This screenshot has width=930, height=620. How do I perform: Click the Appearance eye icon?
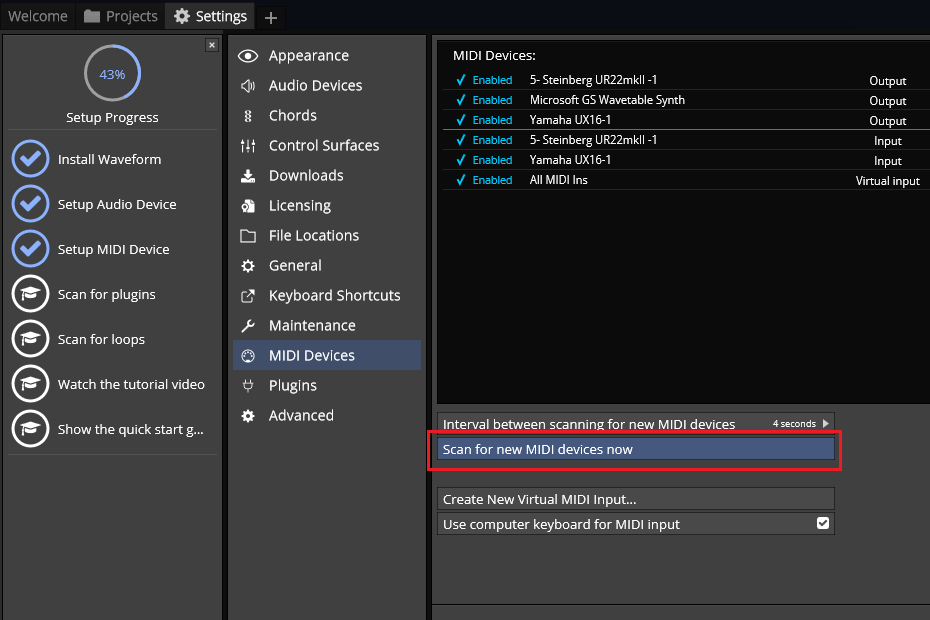(x=248, y=56)
